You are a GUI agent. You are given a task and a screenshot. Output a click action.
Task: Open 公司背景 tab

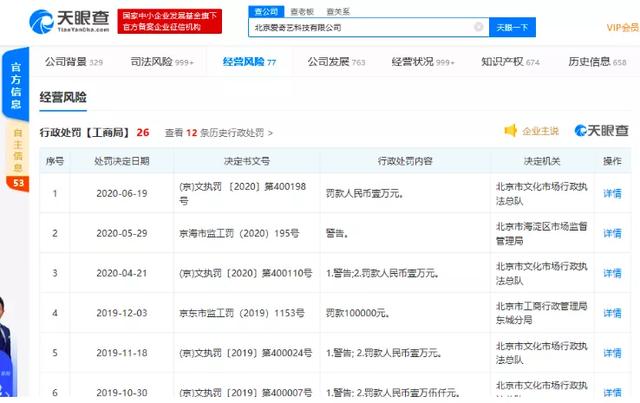pyautogui.click(x=74, y=62)
